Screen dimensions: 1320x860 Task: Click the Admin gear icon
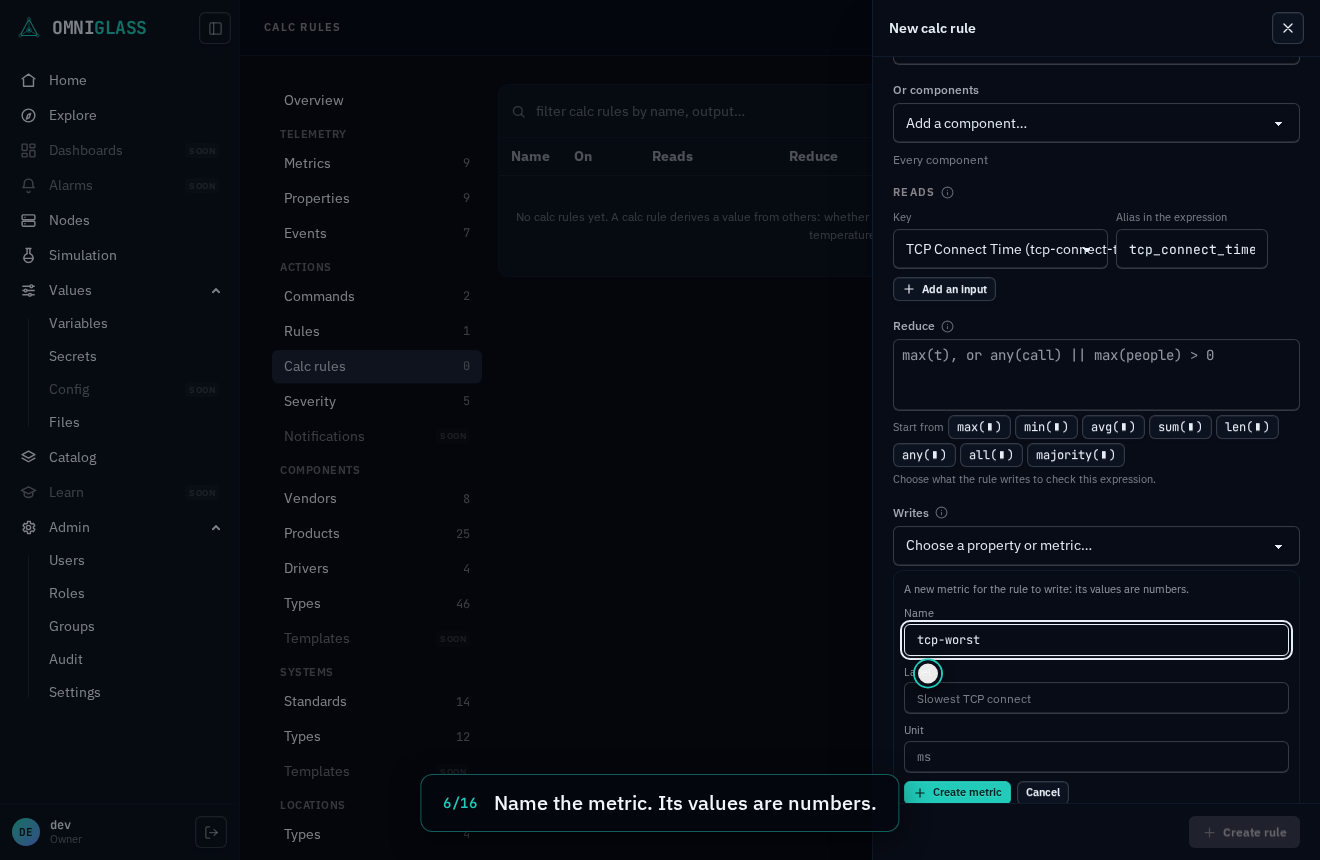[x=29, y=527]
